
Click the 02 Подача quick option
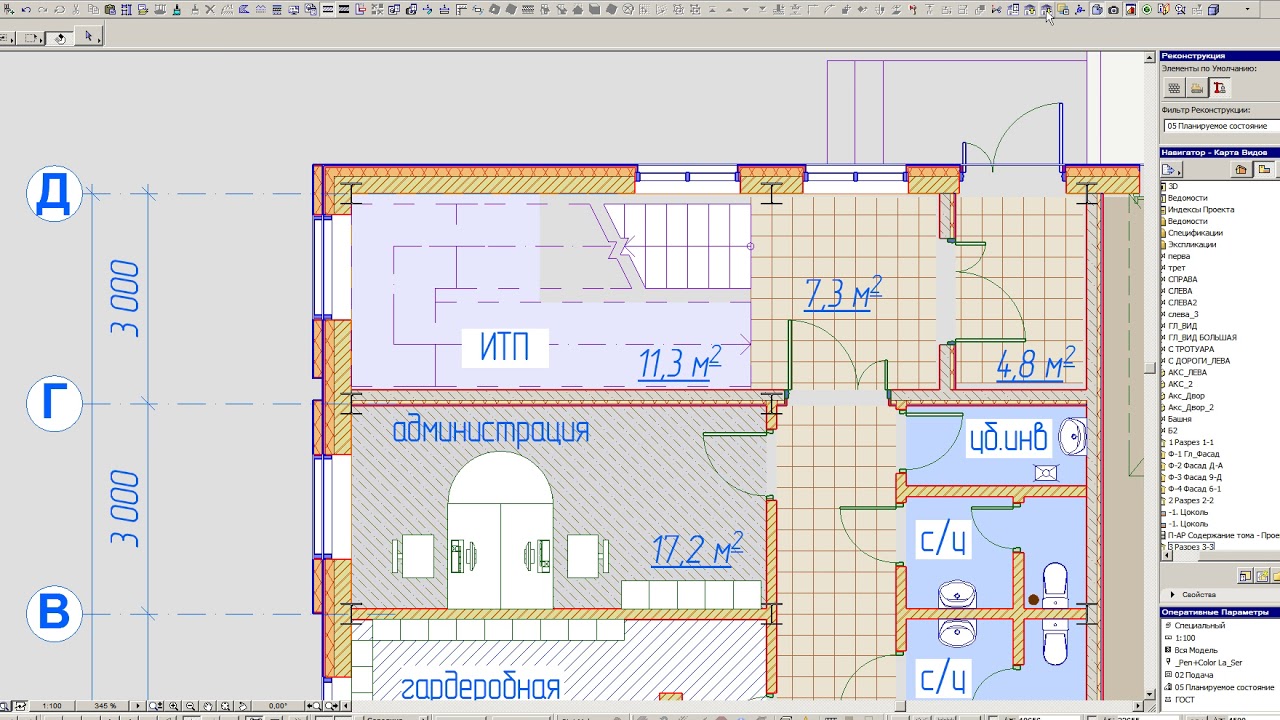pos(1192,675)
